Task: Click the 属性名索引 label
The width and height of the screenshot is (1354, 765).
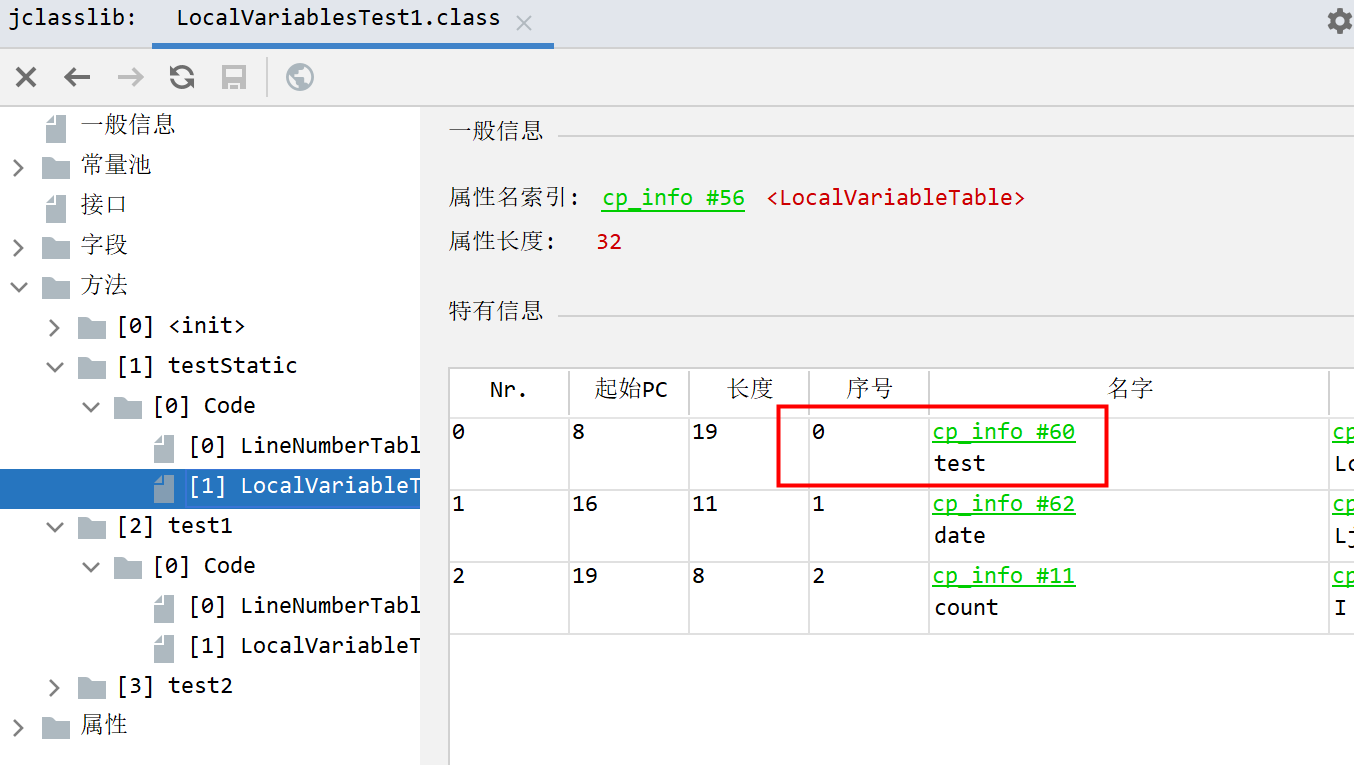Action: [514, 198]
